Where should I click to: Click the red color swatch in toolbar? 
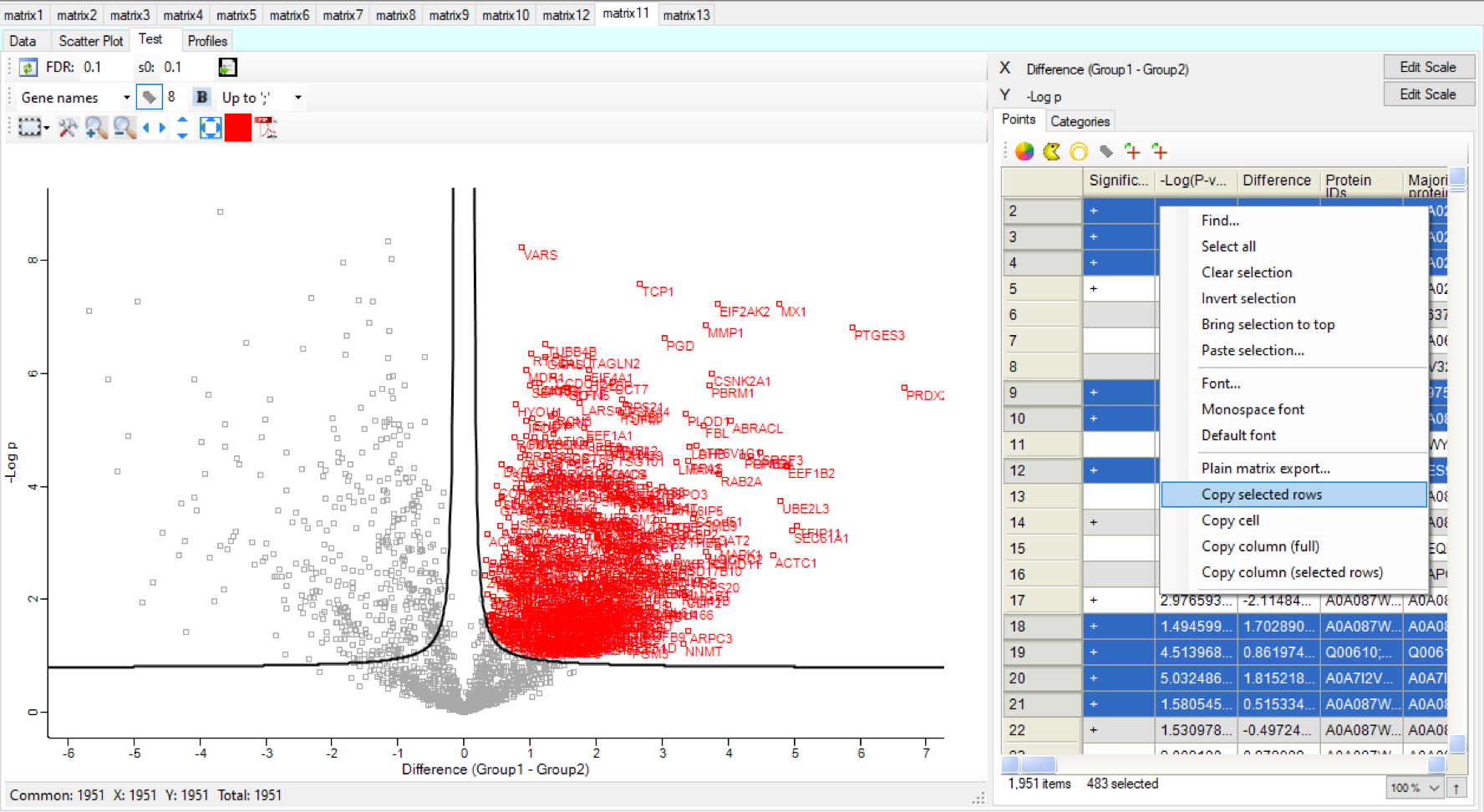pyautogui.click(x=238, y=128)
